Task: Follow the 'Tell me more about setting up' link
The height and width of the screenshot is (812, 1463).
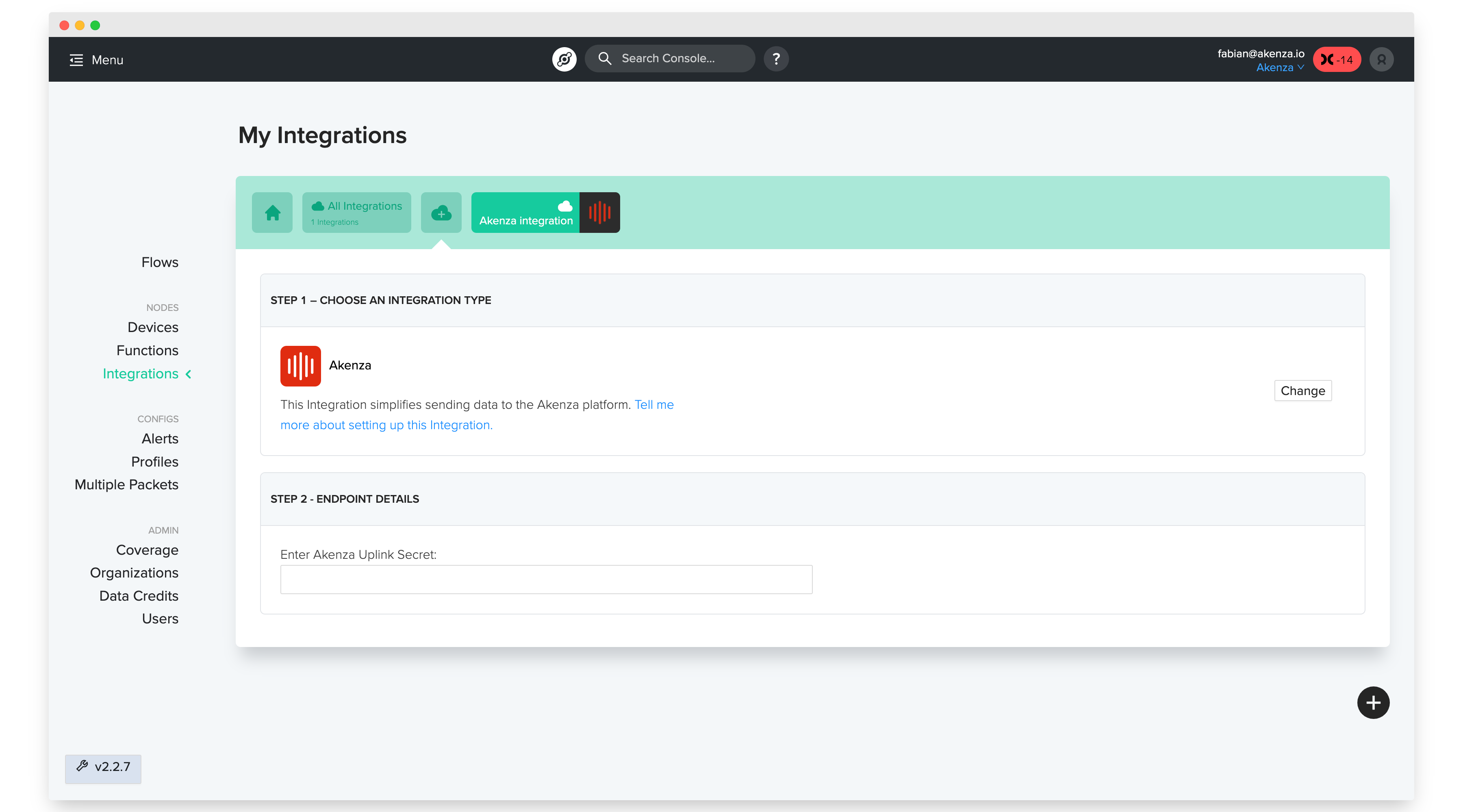Action: click(x=477, y=415)
